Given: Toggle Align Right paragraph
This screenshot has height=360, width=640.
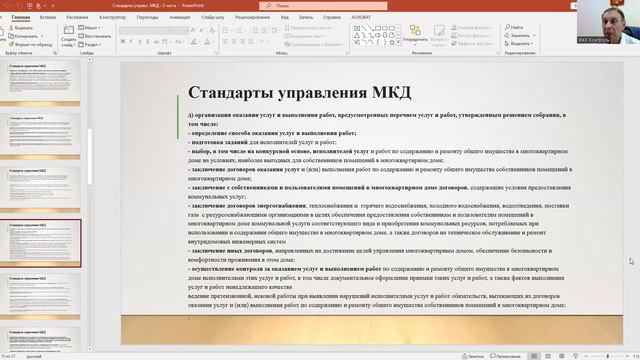Looking at the screenshot, I should click(242, 42).
